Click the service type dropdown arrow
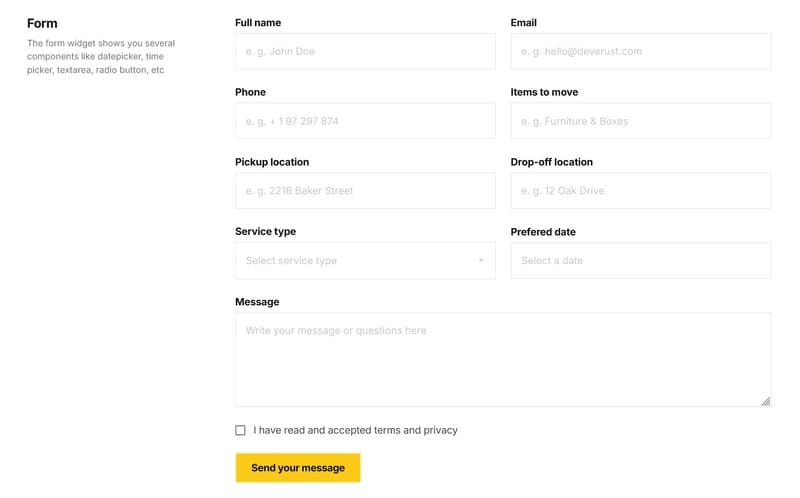 (x=481, y=261)
